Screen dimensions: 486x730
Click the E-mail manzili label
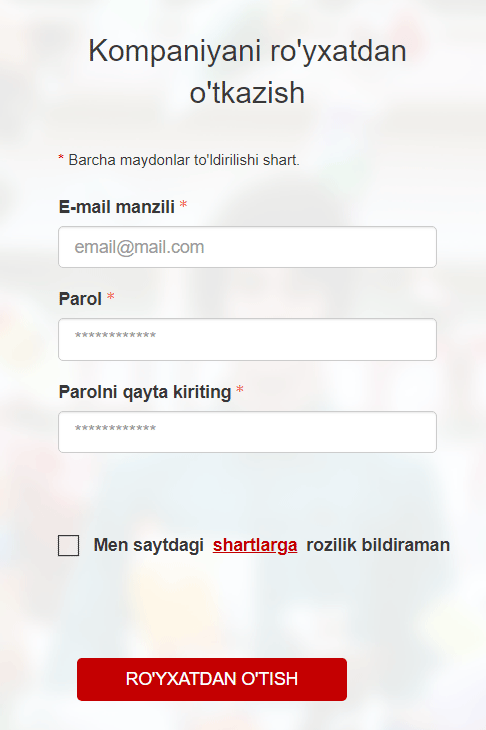[x=117, y=206]
